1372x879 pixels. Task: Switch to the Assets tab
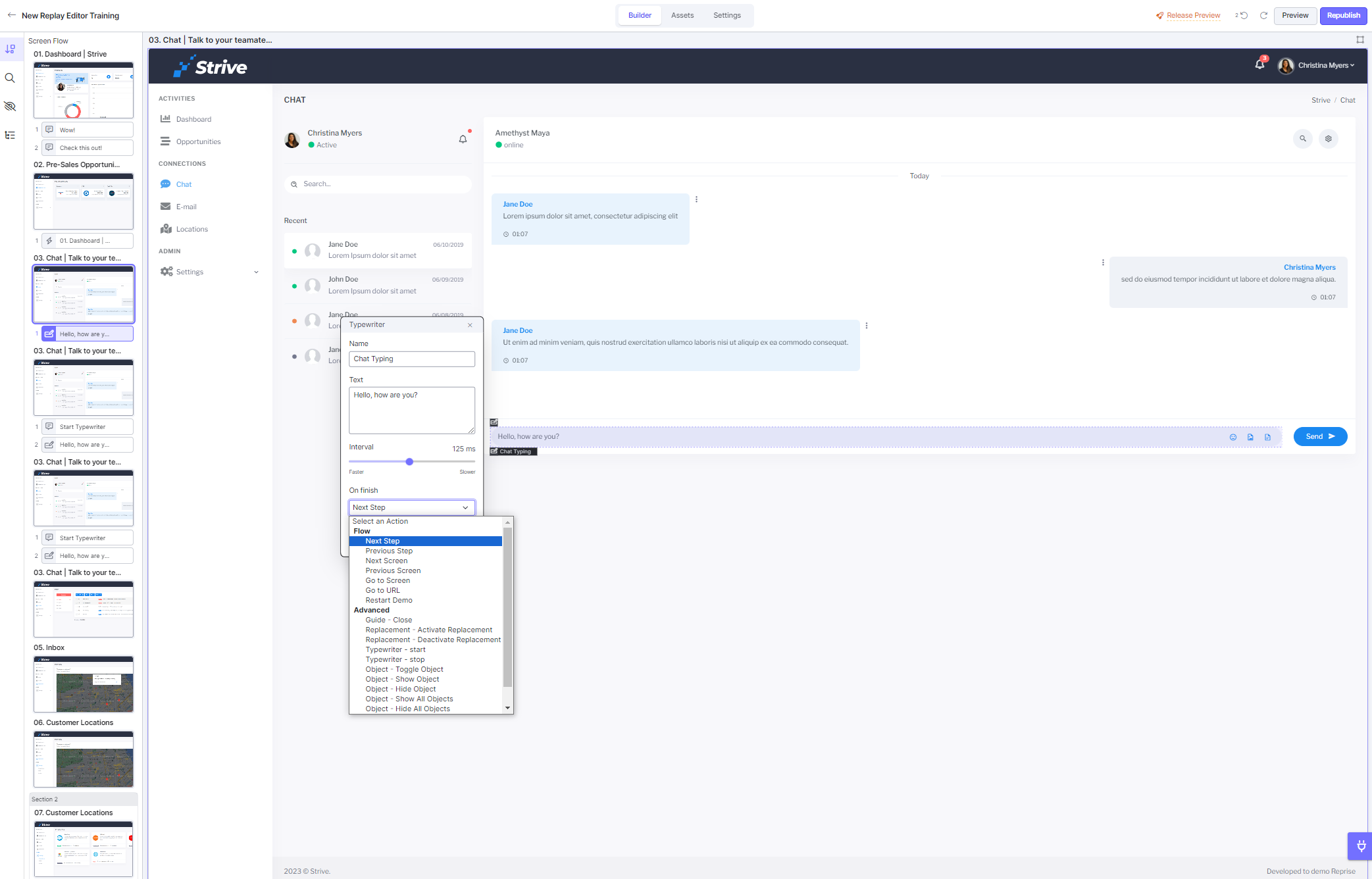click(x=682, y=15)
